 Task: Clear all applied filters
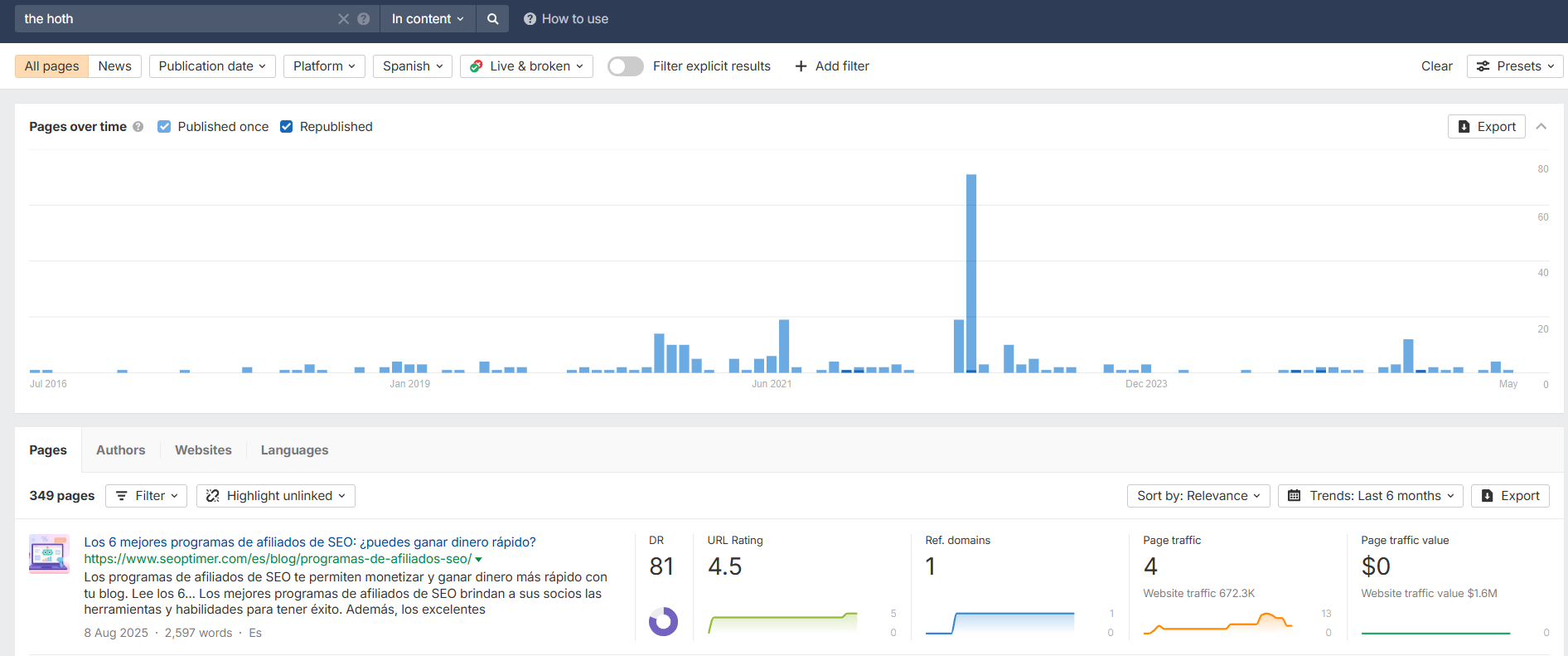pos(1436,66)
